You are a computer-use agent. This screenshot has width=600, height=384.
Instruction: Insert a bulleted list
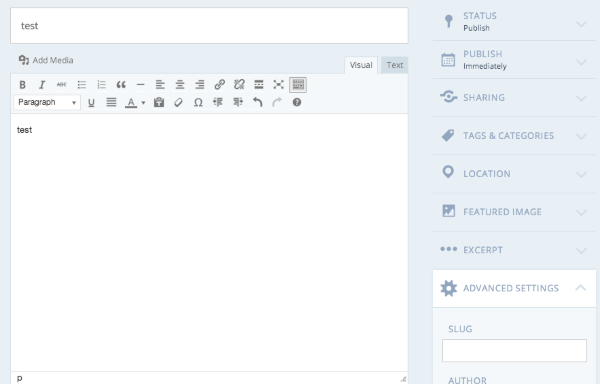[x=82, y=85]
